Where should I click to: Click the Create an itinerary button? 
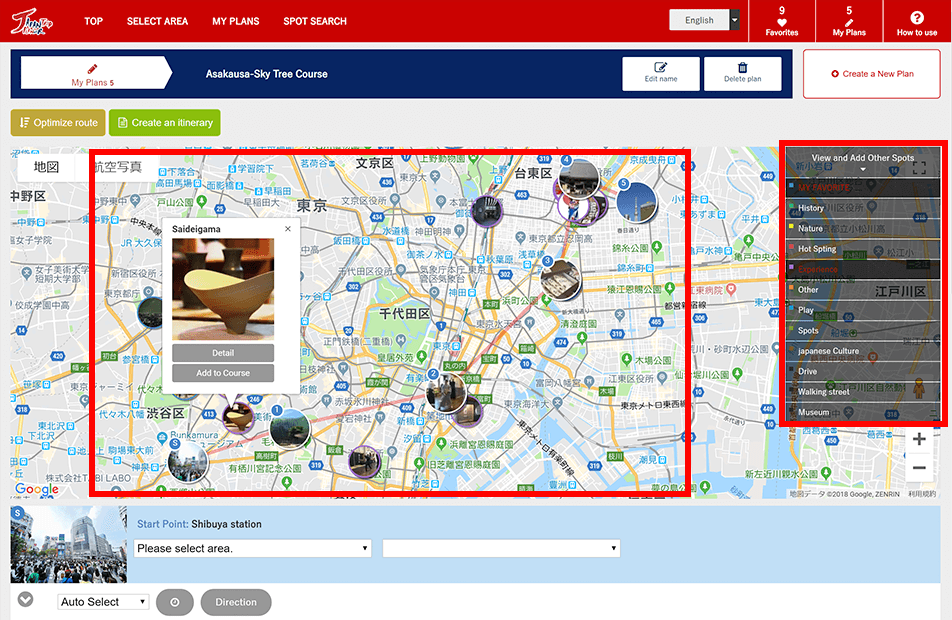pos(165,123)
